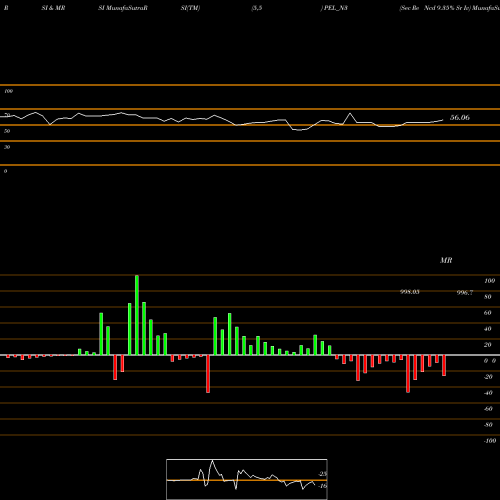Image resolution: width=500 pixels, height=500 pixels.
Task: Click the PEL_N3 symbol in the header
Action: tap(336, 8)
